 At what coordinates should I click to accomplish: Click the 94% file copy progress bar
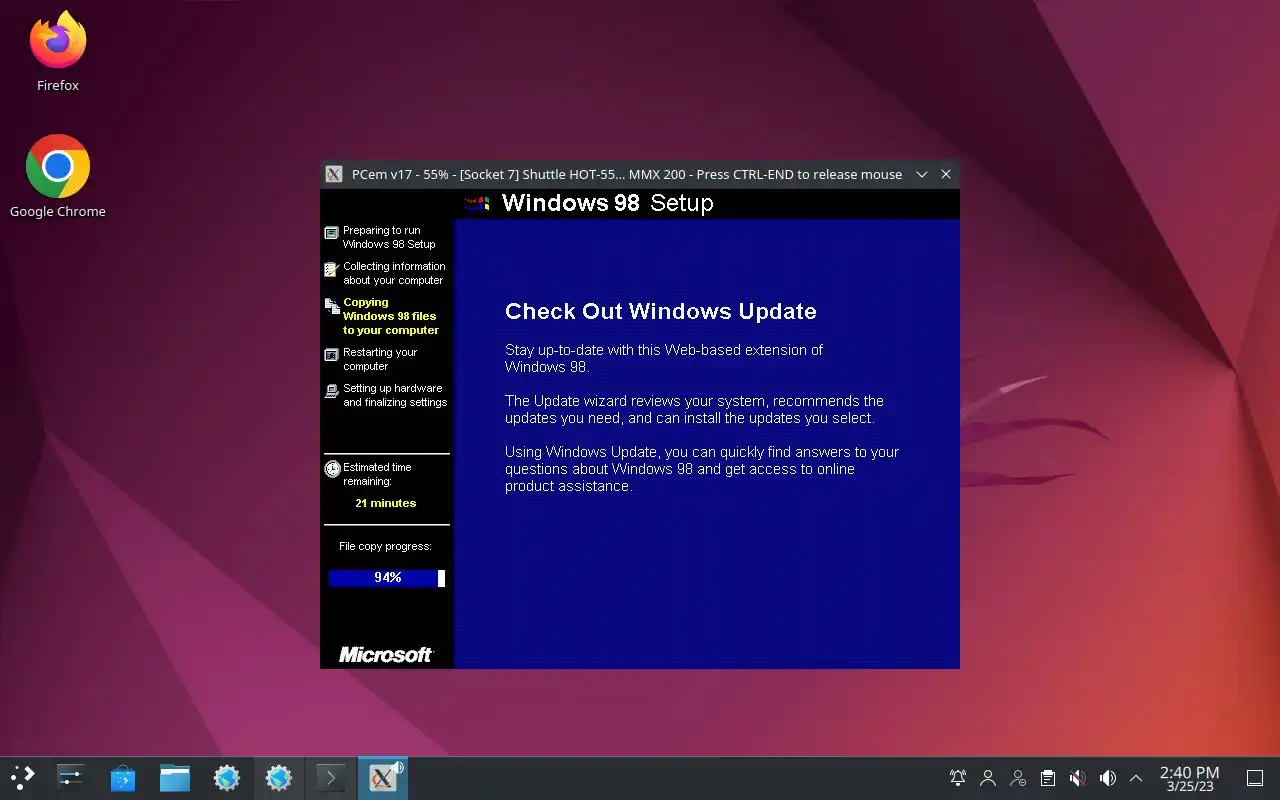tap(387, 578)
